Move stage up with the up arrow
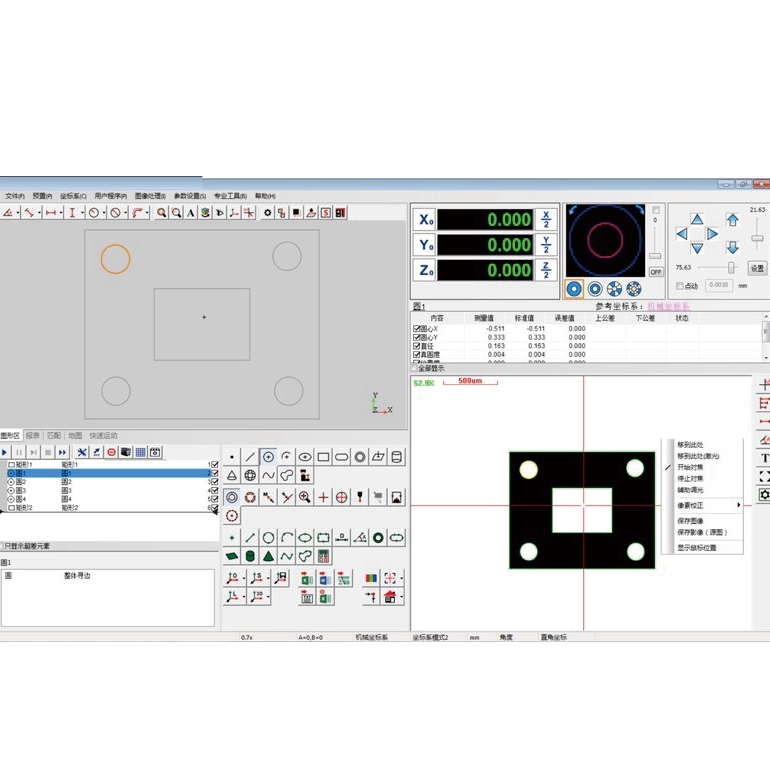 pyautogui.click(x=697, y=219)
